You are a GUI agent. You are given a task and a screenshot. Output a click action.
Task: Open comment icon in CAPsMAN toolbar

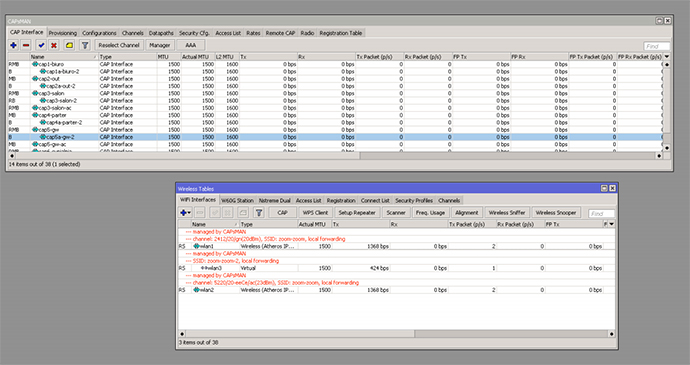click(69, 45)
